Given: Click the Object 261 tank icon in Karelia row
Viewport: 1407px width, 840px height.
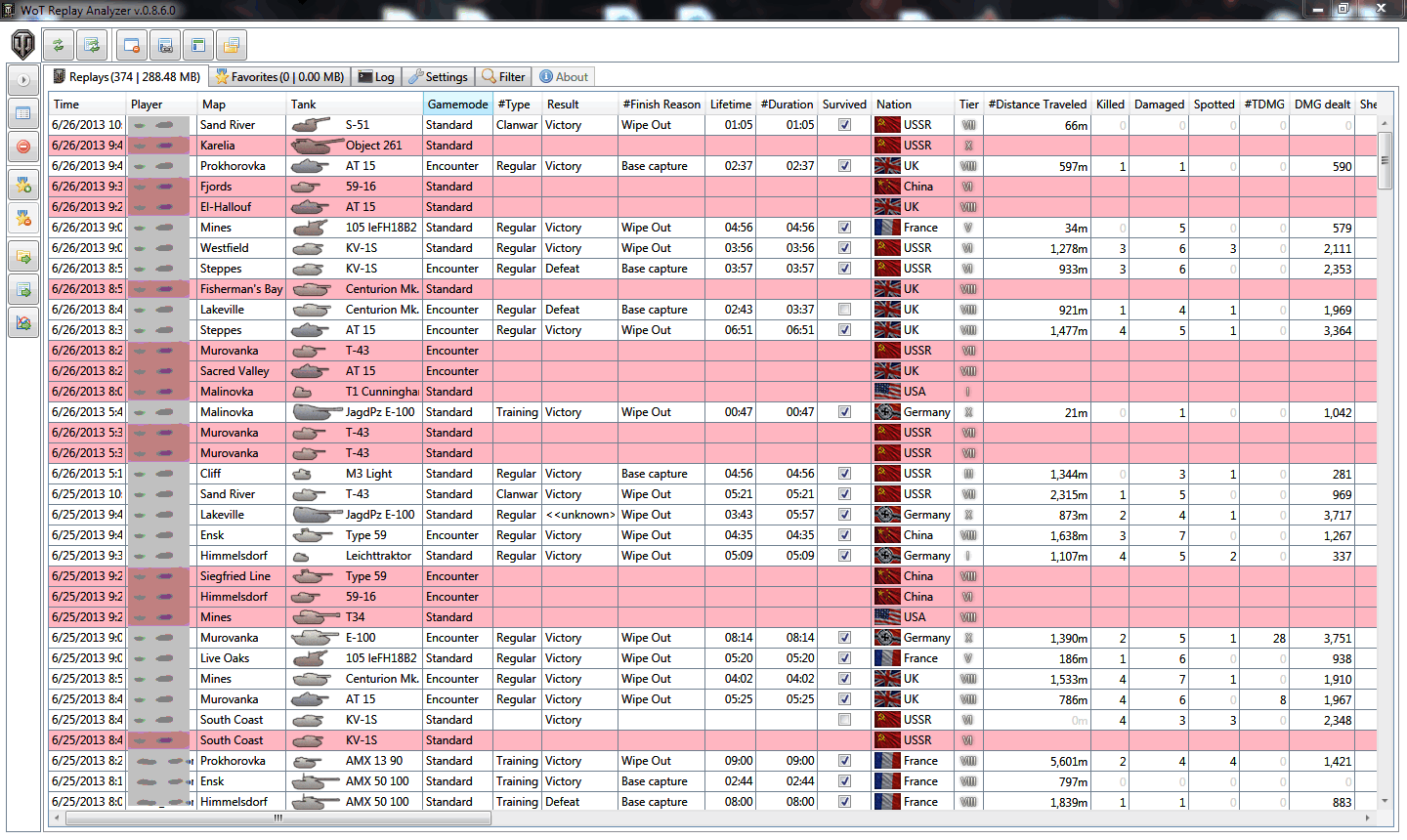Looking at the screenshot, I should pos(317,146).
